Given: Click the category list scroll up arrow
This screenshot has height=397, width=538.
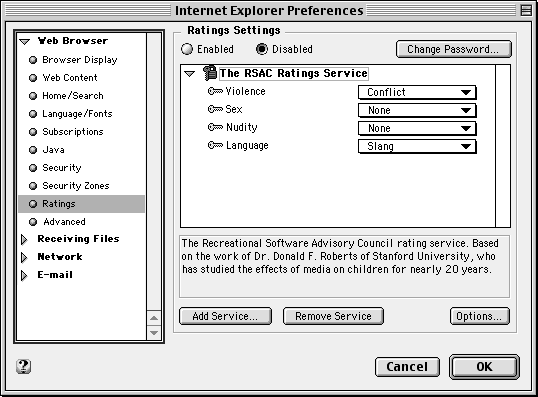Looking at the screenshot, I should 154,318.
